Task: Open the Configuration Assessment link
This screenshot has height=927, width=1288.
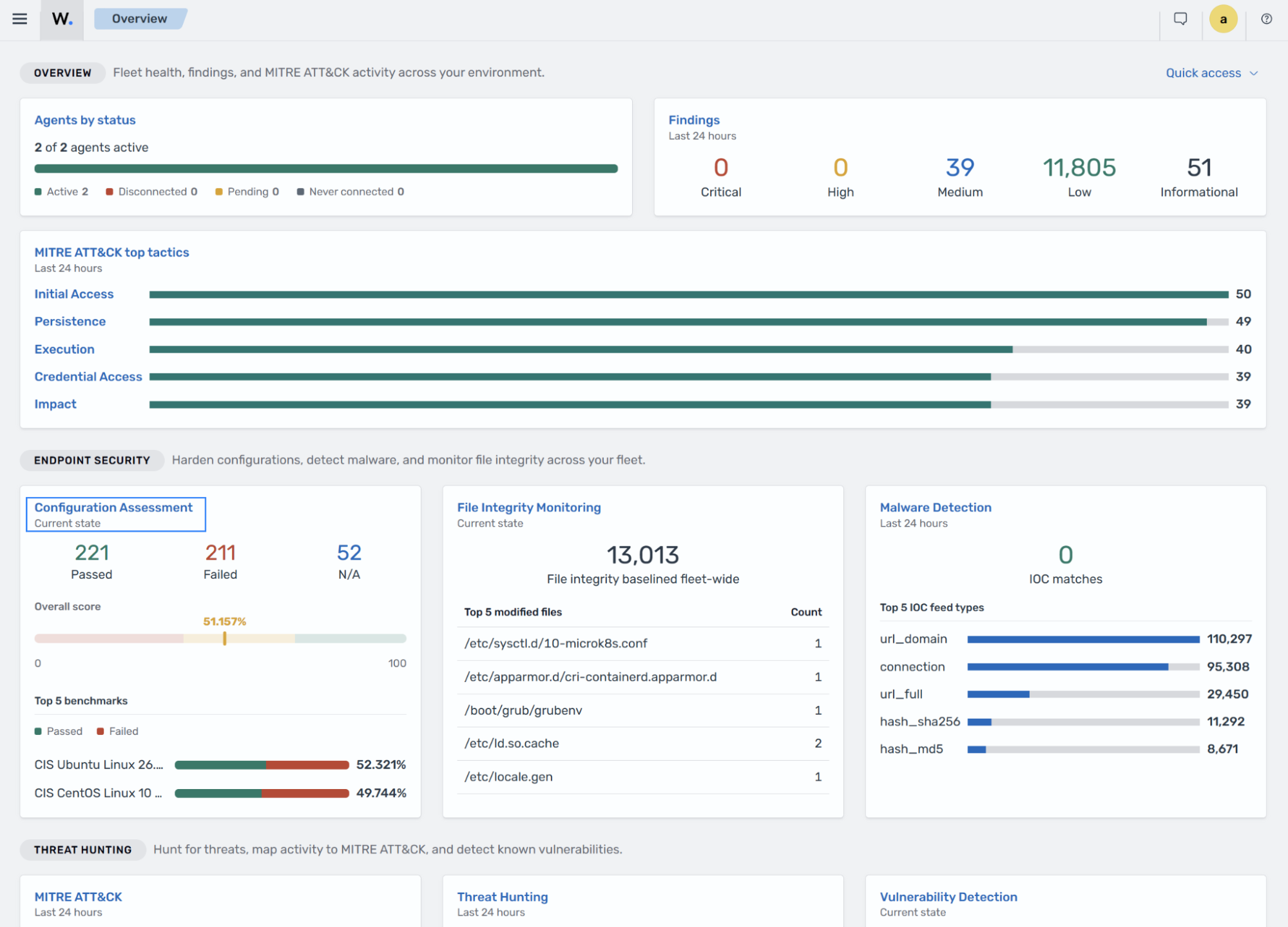Action: click(113, 507)
